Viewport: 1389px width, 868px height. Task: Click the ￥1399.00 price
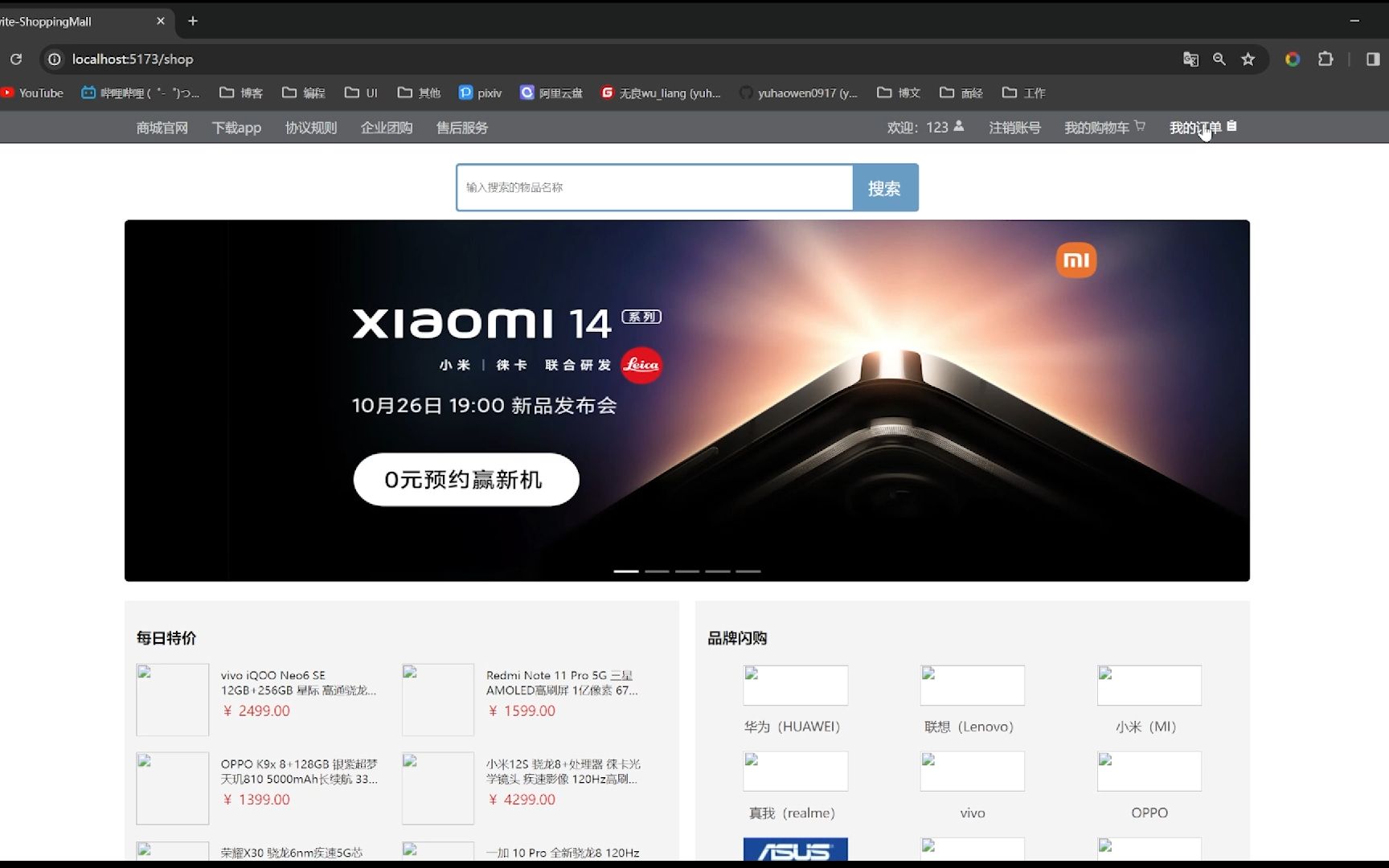256,800
